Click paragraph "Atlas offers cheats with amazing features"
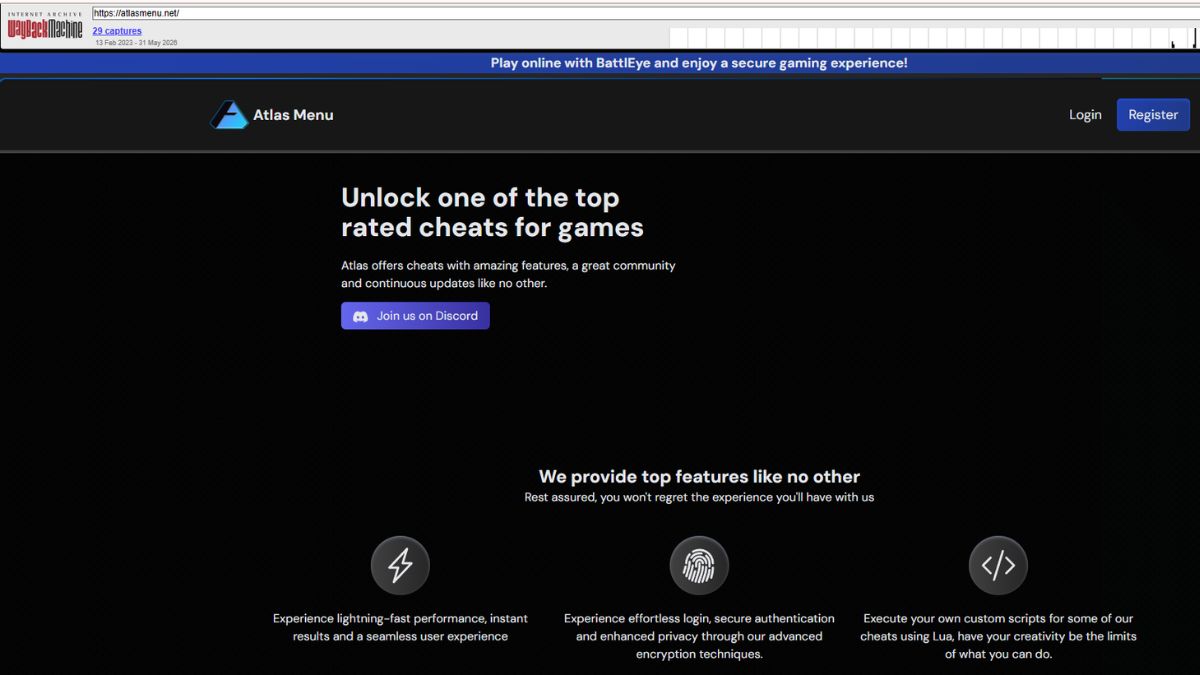1200x675 pixels. point(508,274)
